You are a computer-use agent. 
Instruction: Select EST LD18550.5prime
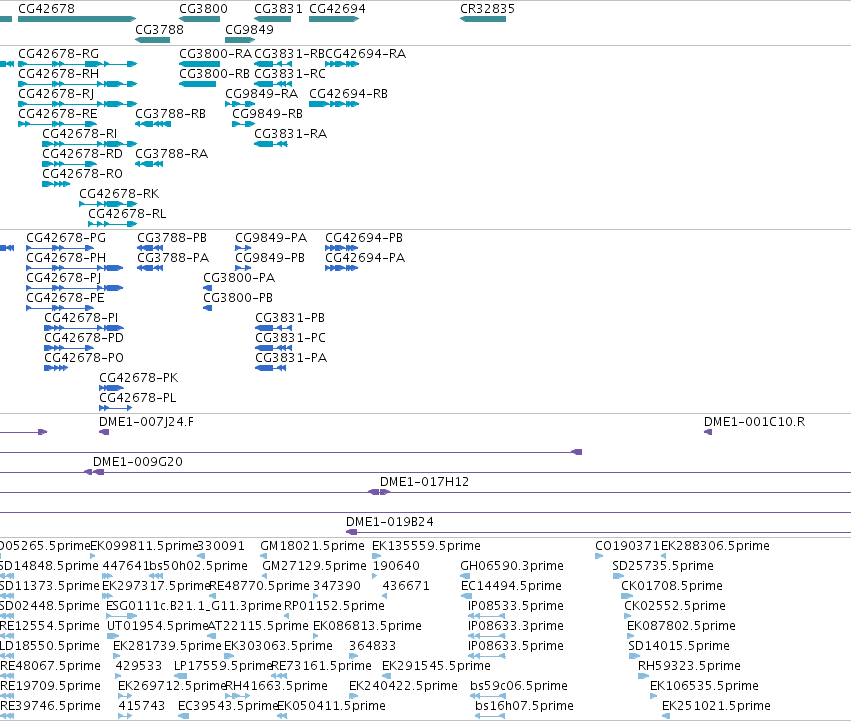pyautogui.click(x=50, y=646)
